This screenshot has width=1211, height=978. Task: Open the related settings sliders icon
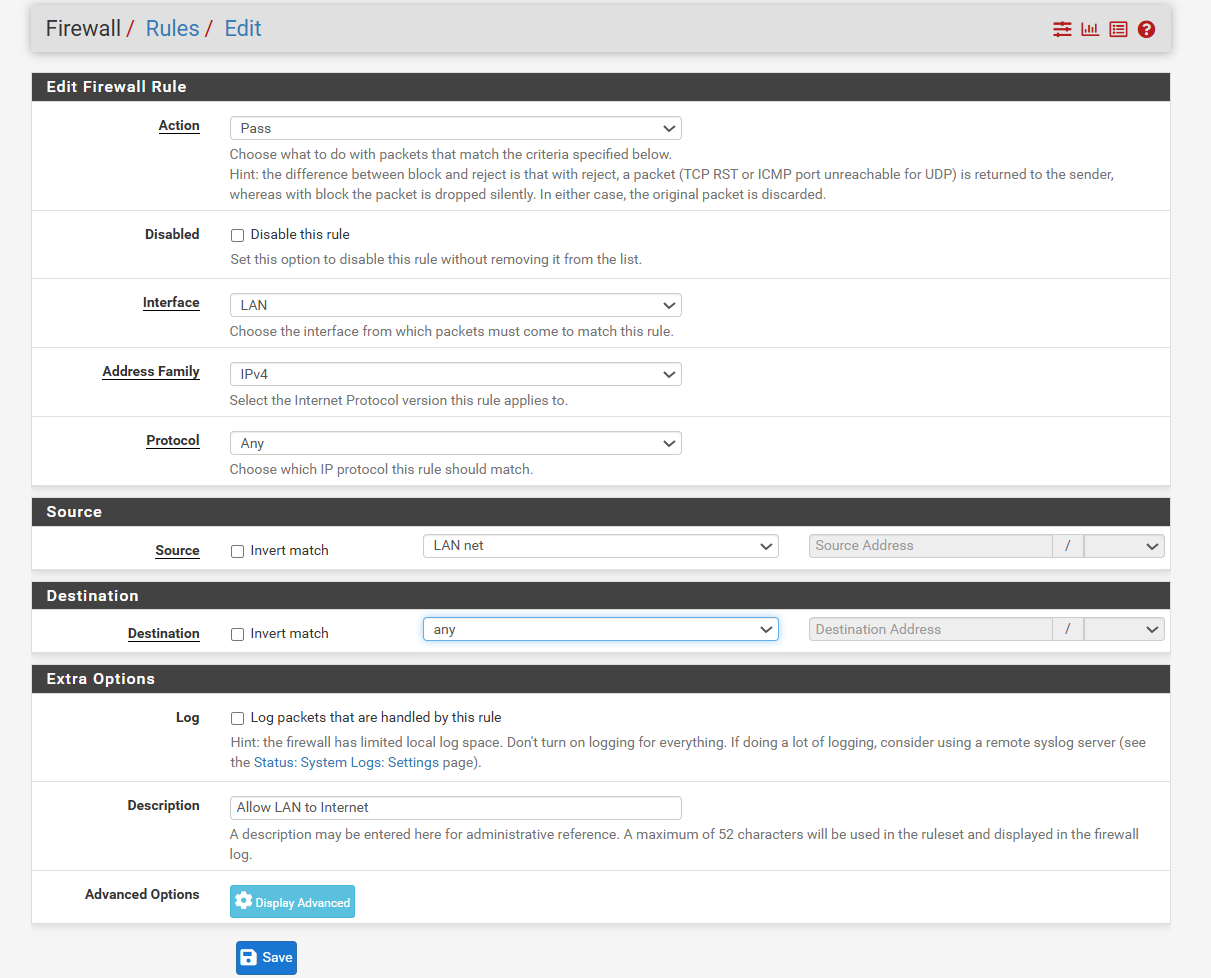click(1062, 29)
